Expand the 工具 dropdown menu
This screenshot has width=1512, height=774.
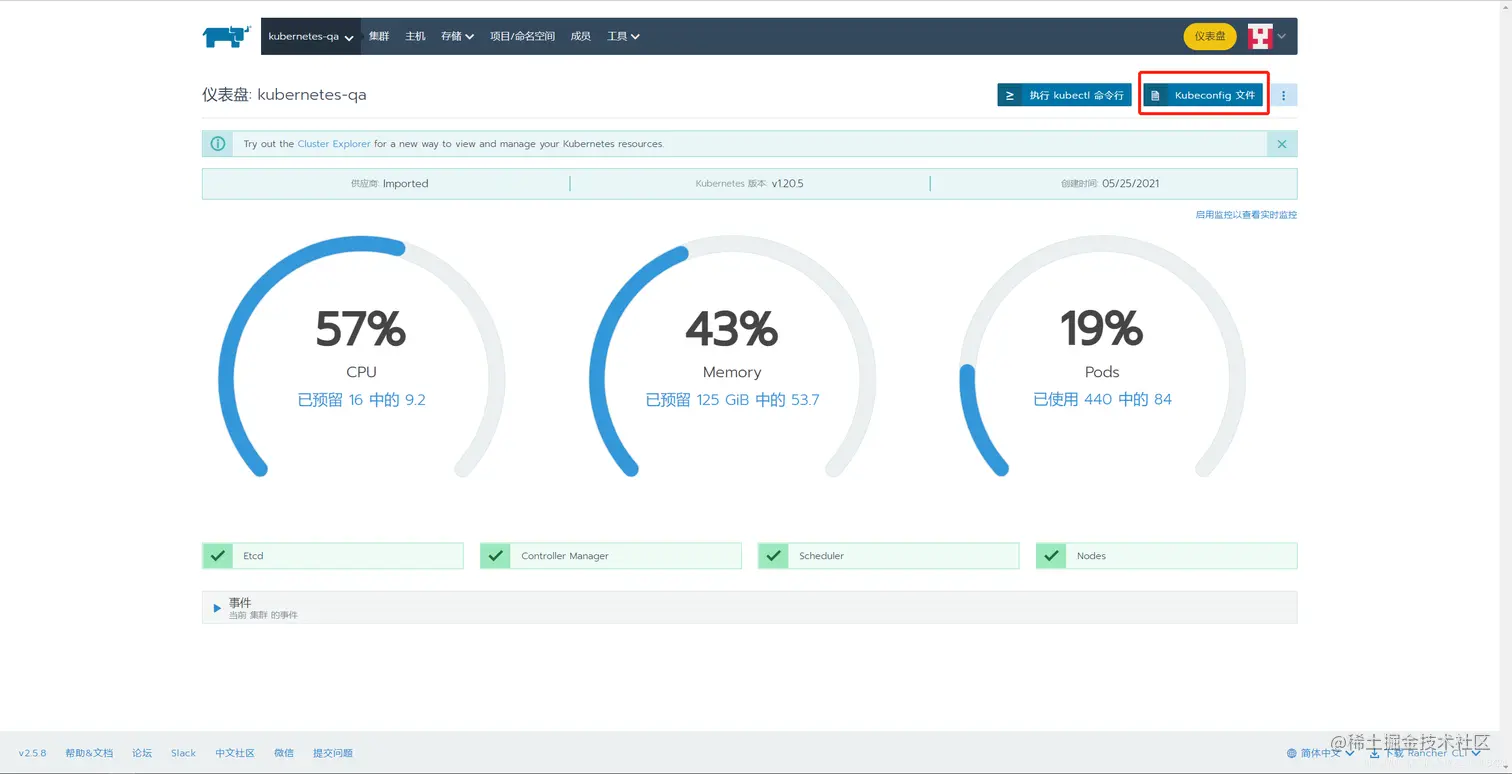click(623, 37)
